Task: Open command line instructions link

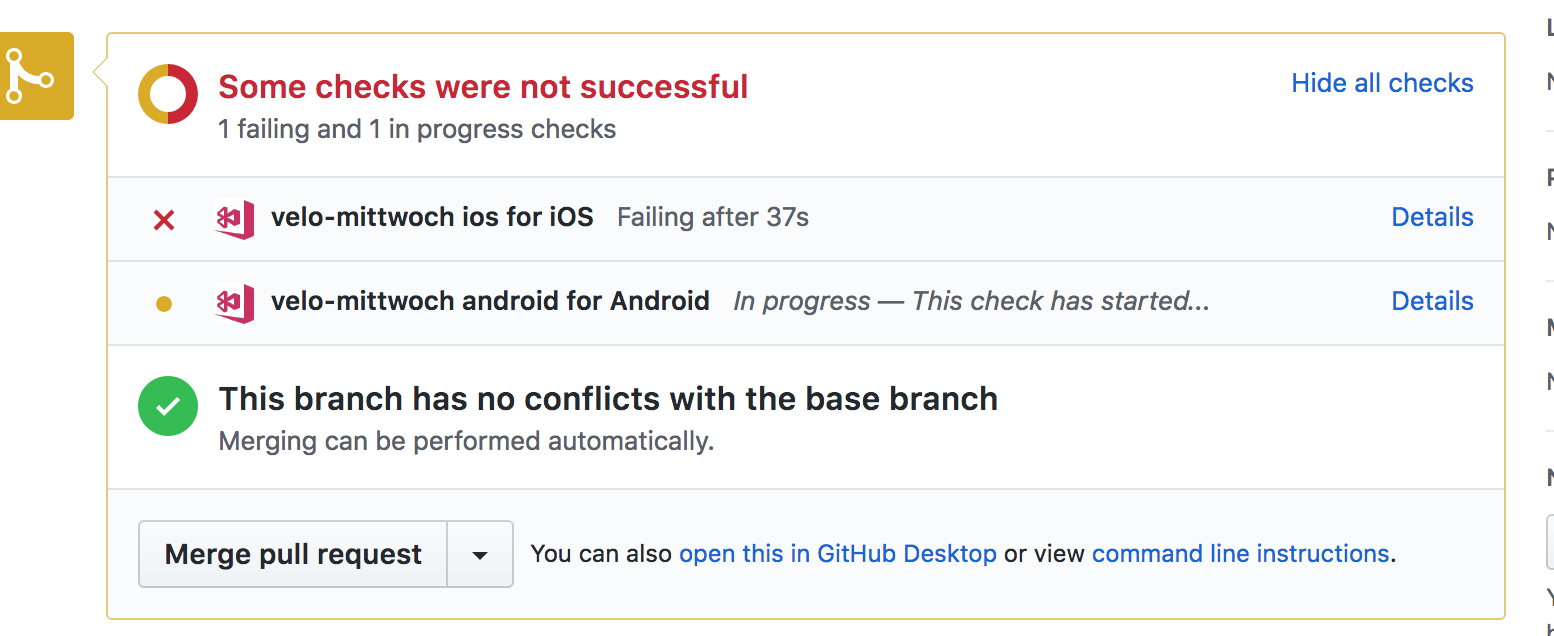Action: (x=1240, y=553)
